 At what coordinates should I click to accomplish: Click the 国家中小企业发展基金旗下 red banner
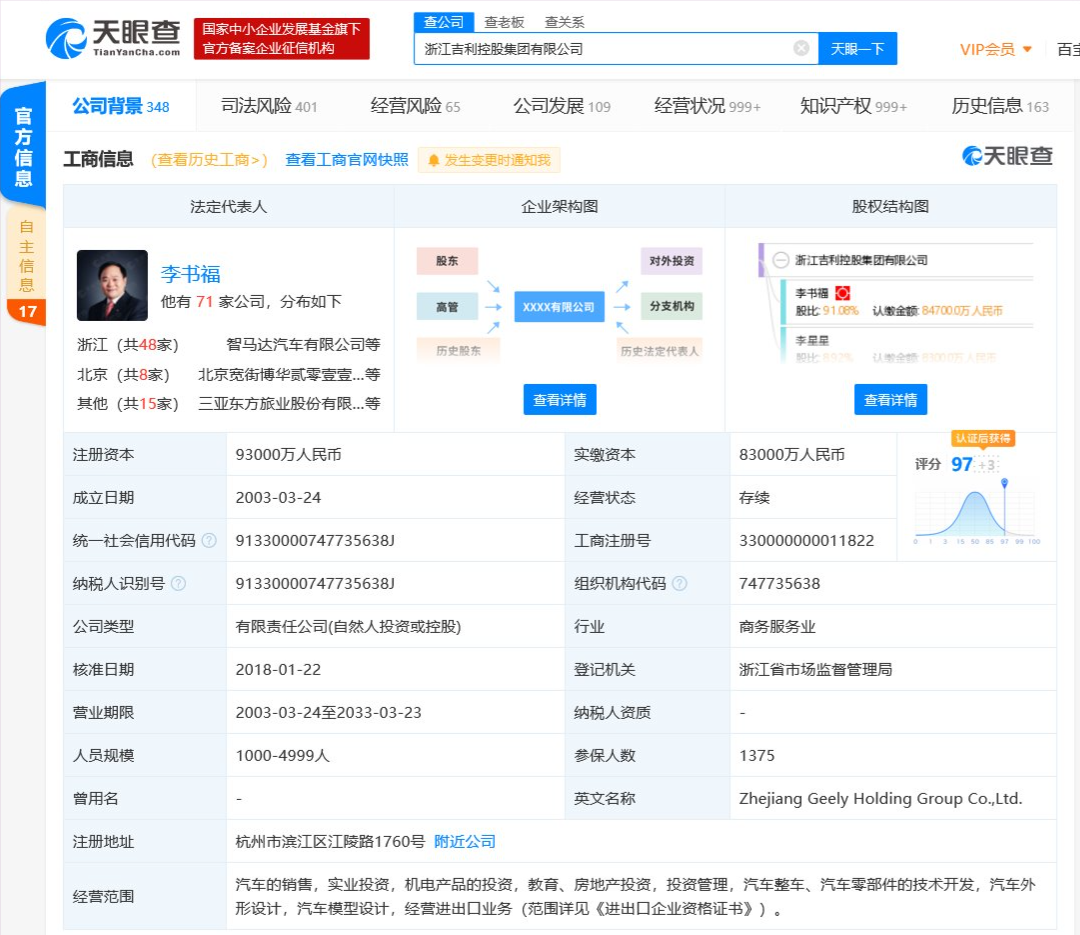click(x=281, y=39)
